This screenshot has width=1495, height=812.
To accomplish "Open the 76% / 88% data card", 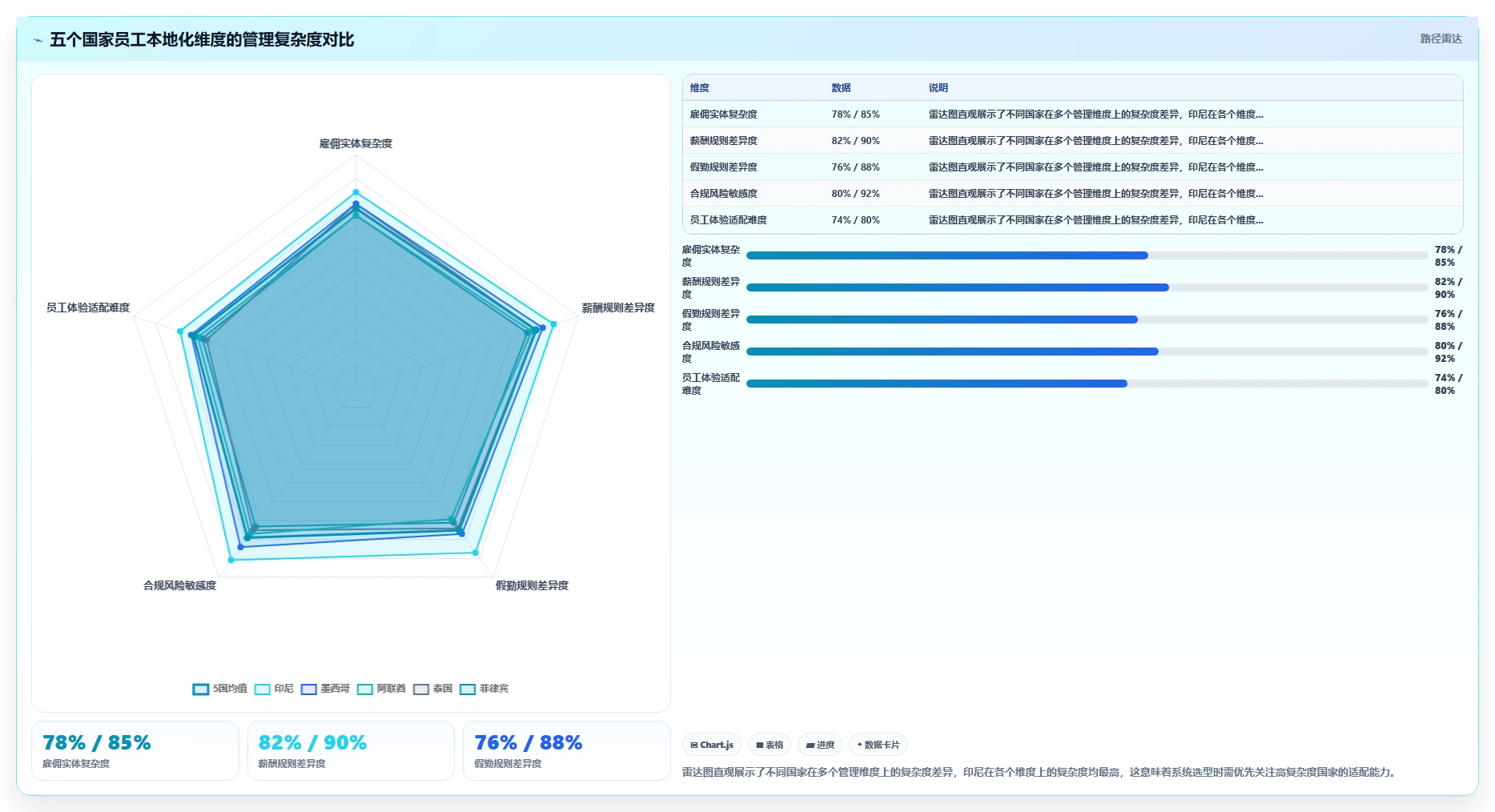I will click(x=566, y=750).
